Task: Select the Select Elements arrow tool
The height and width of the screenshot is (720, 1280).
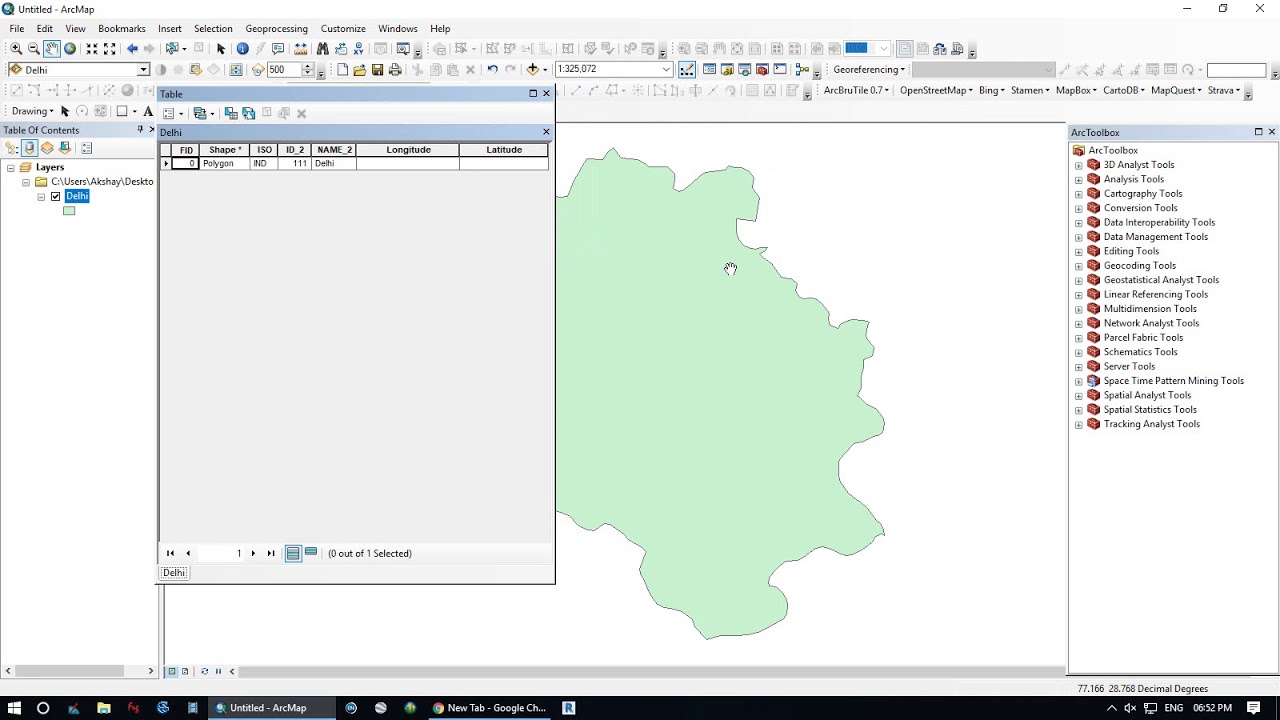Action: 221,49
